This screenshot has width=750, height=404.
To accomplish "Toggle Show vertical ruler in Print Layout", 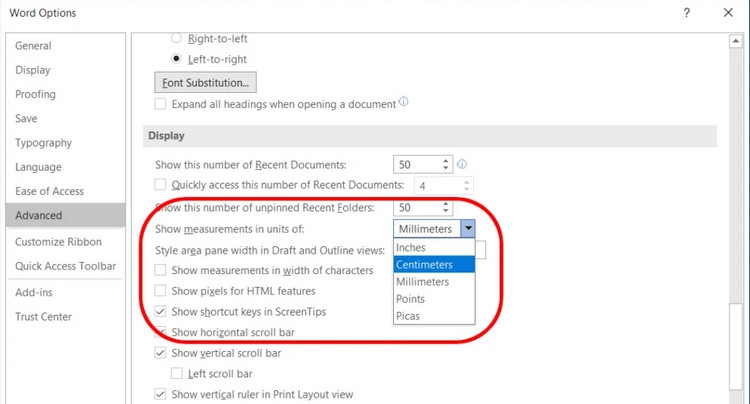I will (x=160, y=394).
